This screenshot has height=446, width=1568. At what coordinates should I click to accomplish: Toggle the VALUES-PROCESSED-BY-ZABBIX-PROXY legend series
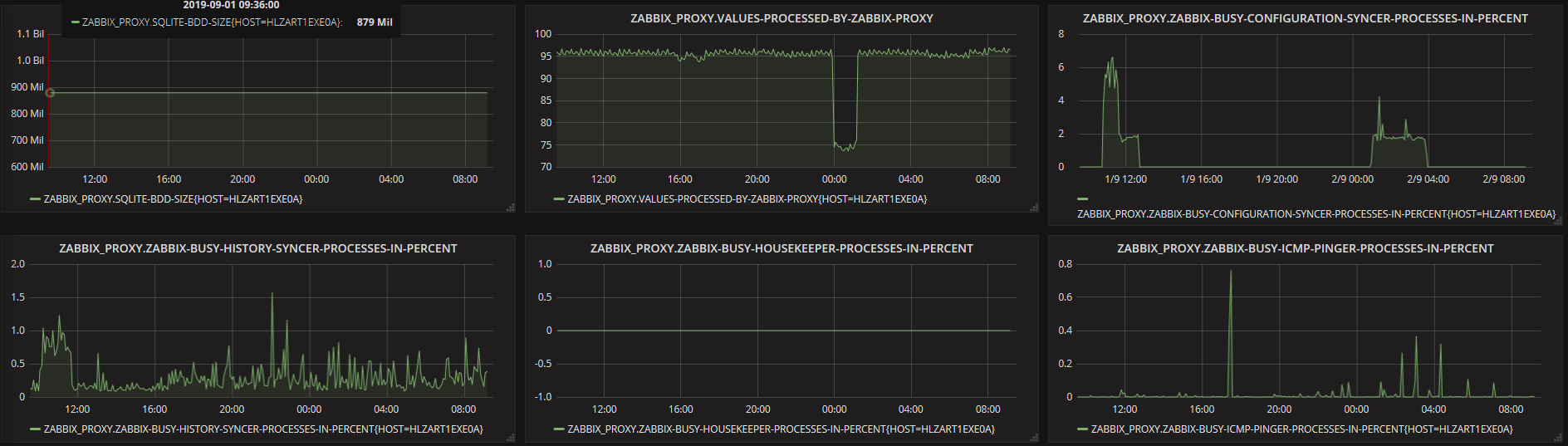747,199
